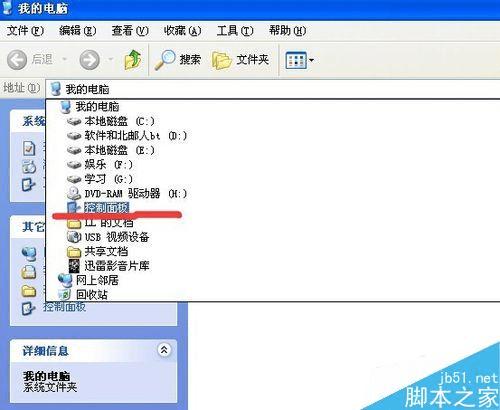Select Local Disk (C:) in address list
Image resolution: width=500 pixels, height=410 pixels.
tap(111, 121)
